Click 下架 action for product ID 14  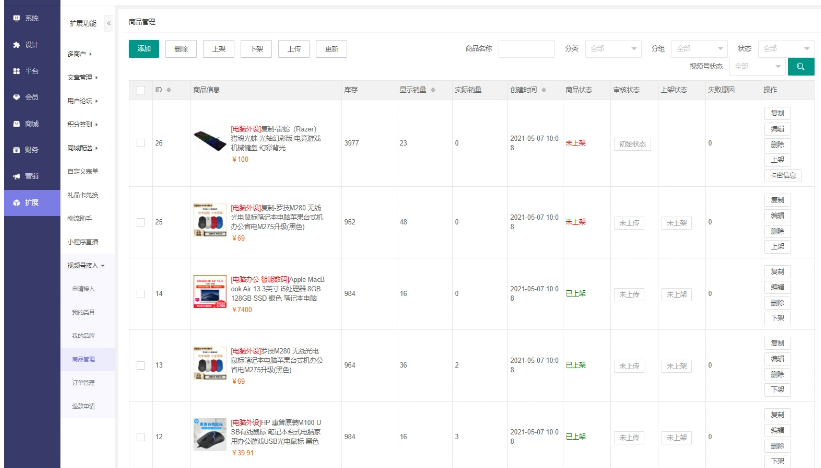[x=778, y=318]
